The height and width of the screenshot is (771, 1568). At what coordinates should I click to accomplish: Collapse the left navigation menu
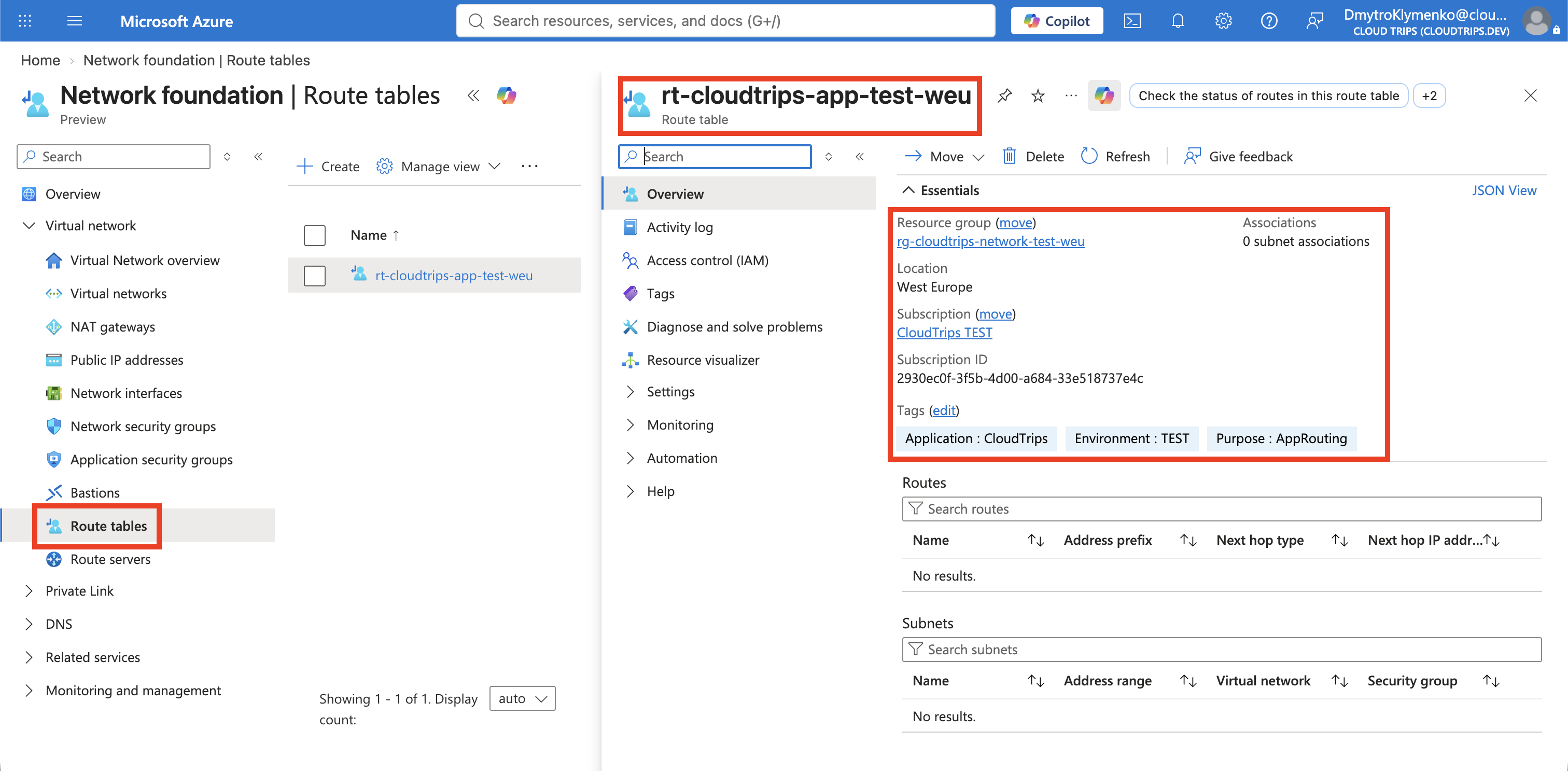coord(258,157)
